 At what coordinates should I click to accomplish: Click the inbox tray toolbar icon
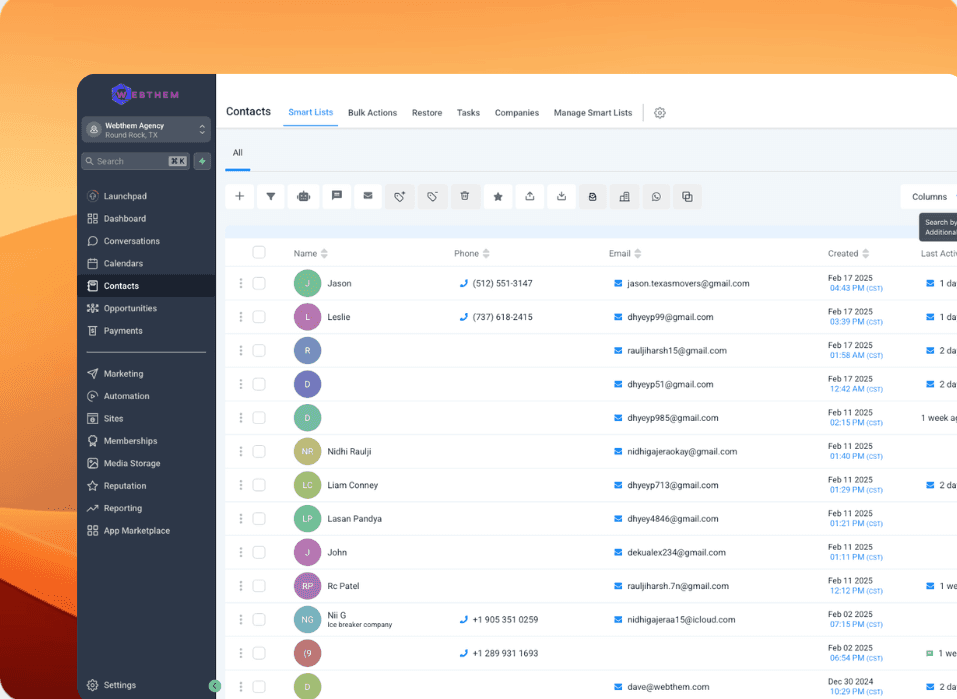coord(593,197)
